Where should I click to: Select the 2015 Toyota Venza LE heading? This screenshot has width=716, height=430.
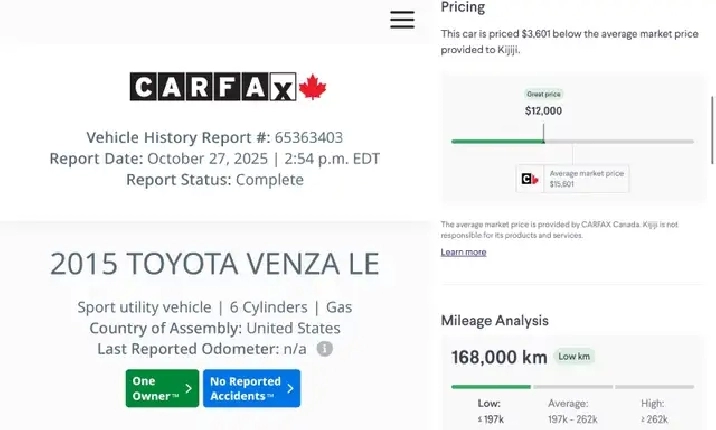click(215, 264)
